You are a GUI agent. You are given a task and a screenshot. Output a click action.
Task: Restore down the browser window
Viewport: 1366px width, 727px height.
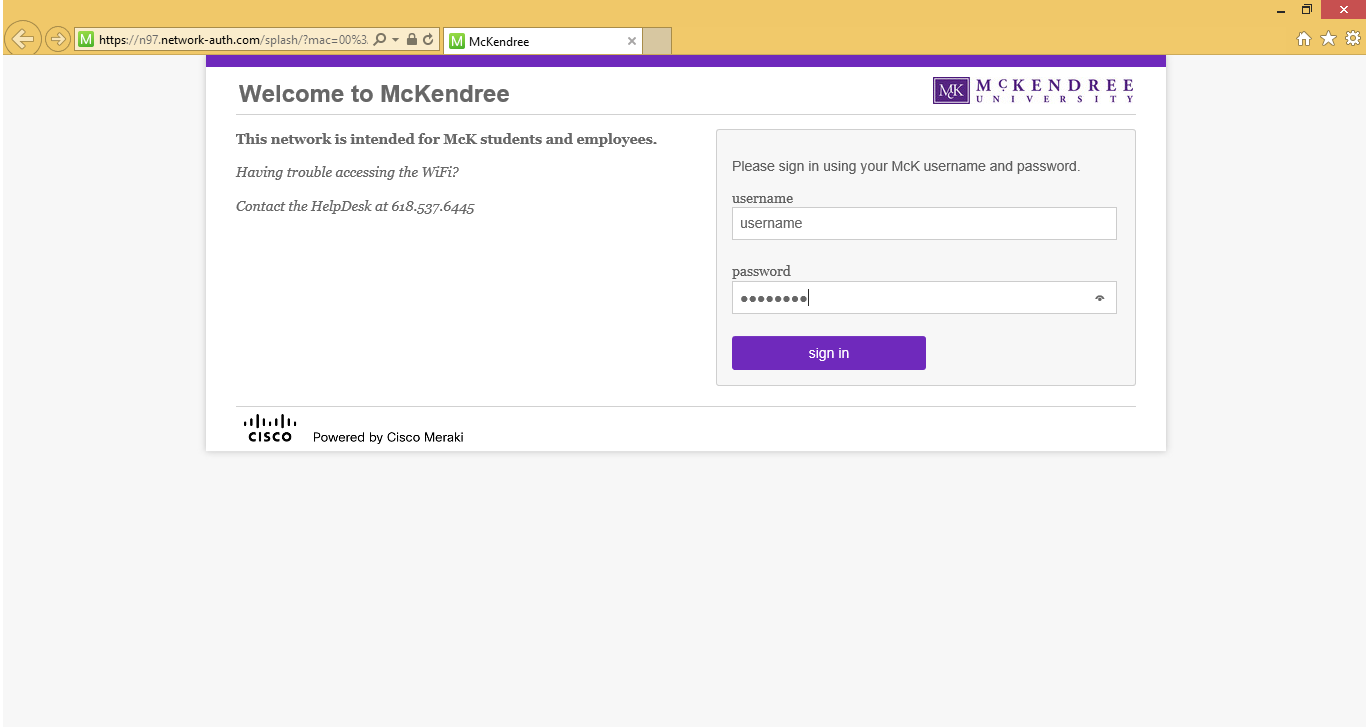[1306, 10]
